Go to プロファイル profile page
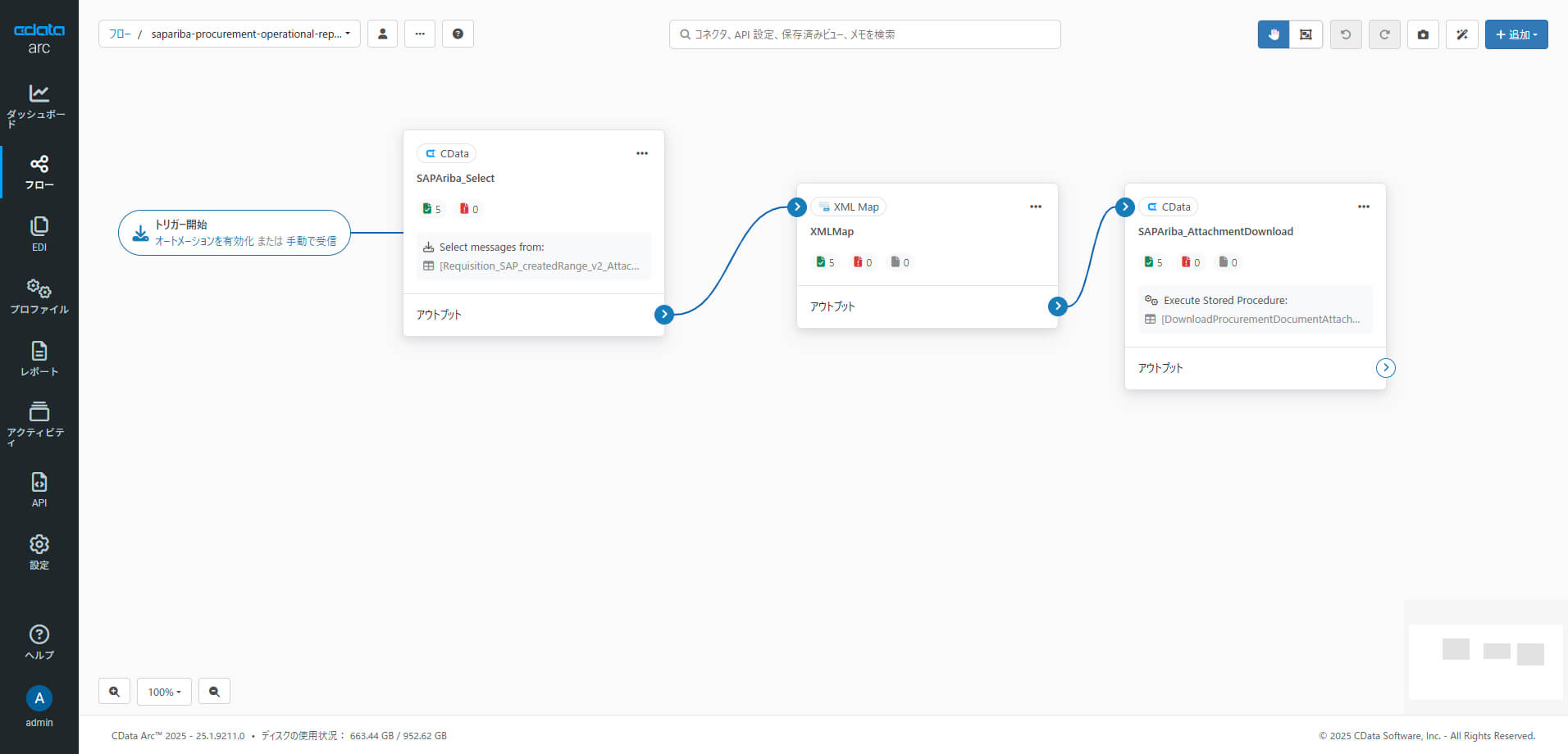Viewport: 1568px width, 754px height. [x=39, y=297]
